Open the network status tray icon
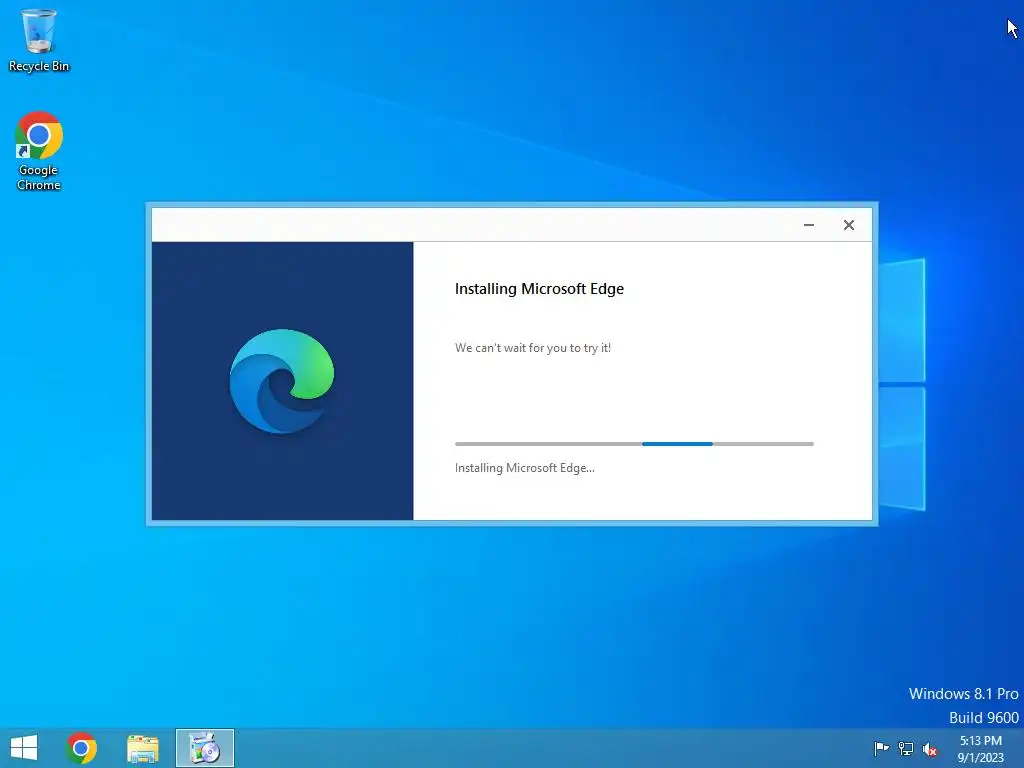The height and width of the screenshot is (768, 1024). (906, 748)
